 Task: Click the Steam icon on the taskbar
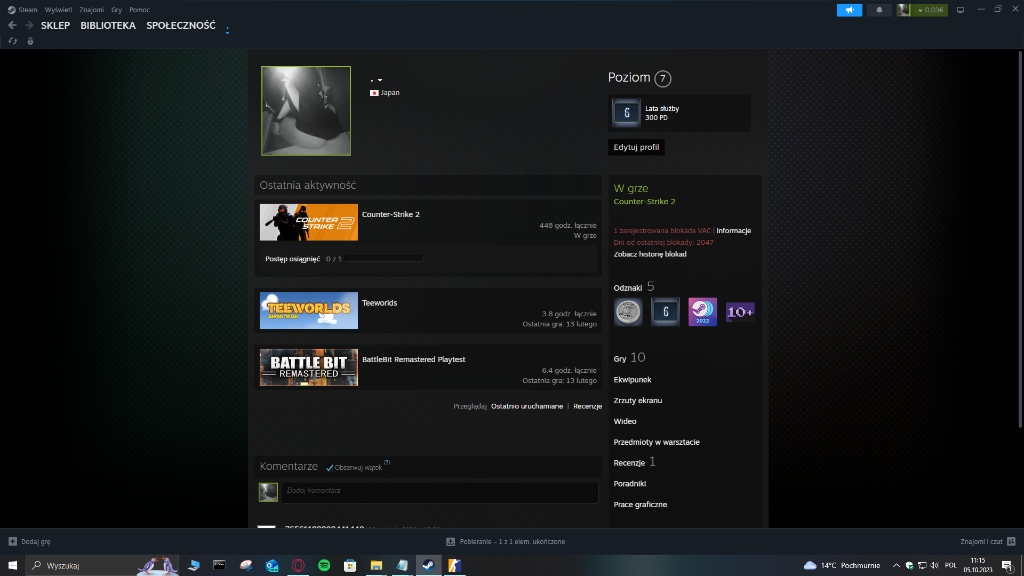428,565
